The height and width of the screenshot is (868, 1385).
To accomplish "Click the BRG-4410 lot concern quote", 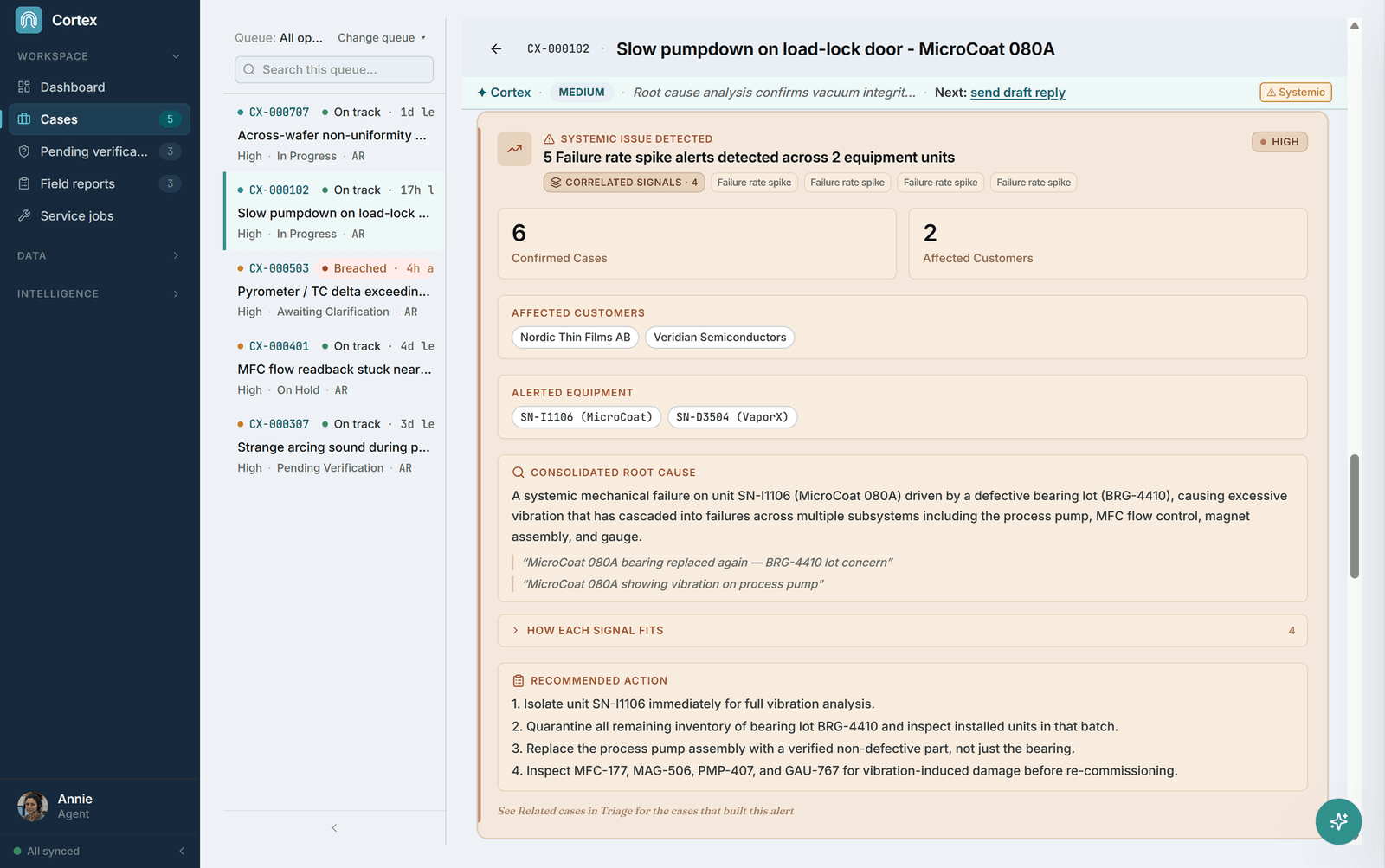I will tap(707, 563).
